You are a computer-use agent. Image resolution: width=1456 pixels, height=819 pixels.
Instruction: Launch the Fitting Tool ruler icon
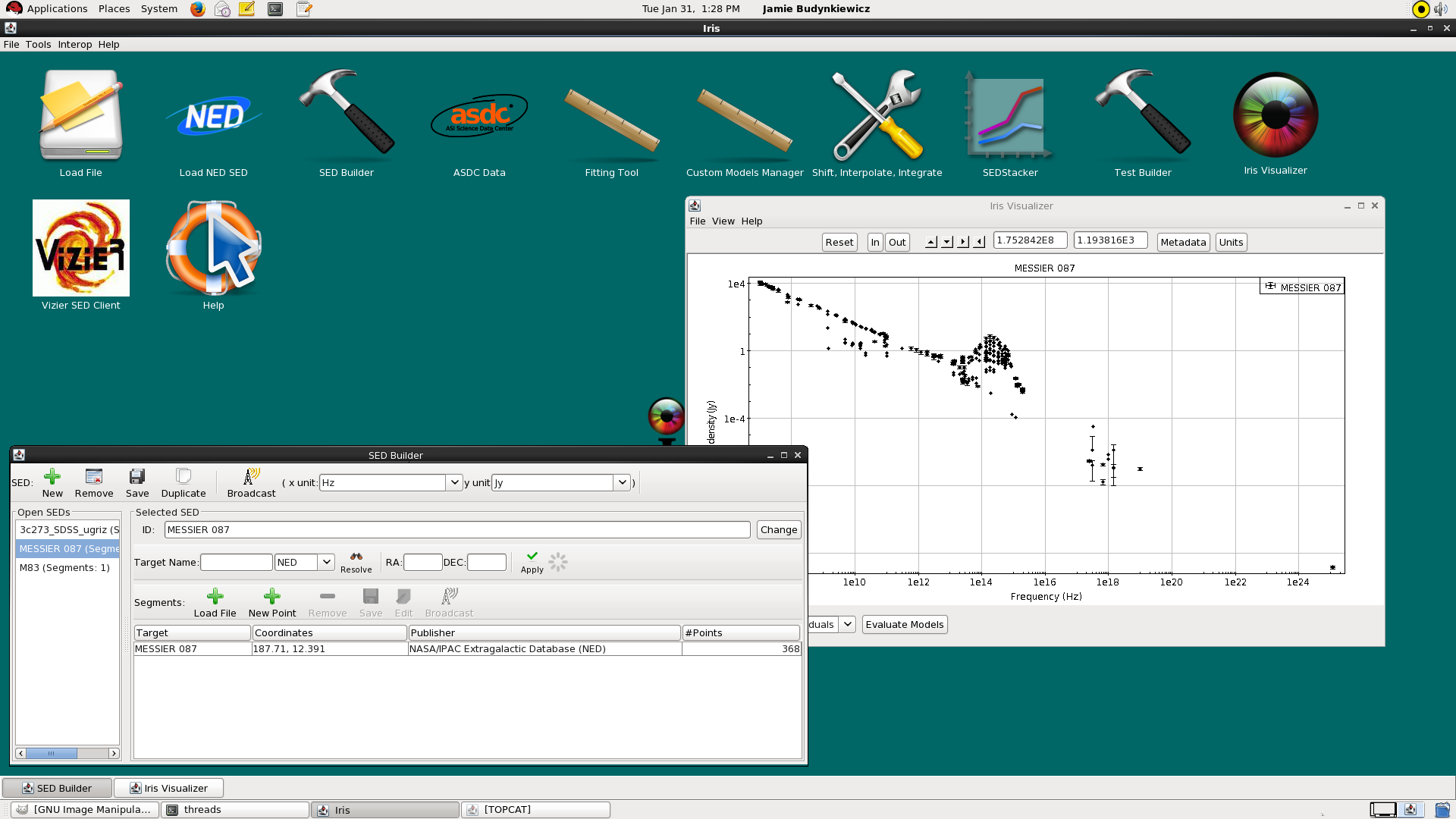click(612, 120)
